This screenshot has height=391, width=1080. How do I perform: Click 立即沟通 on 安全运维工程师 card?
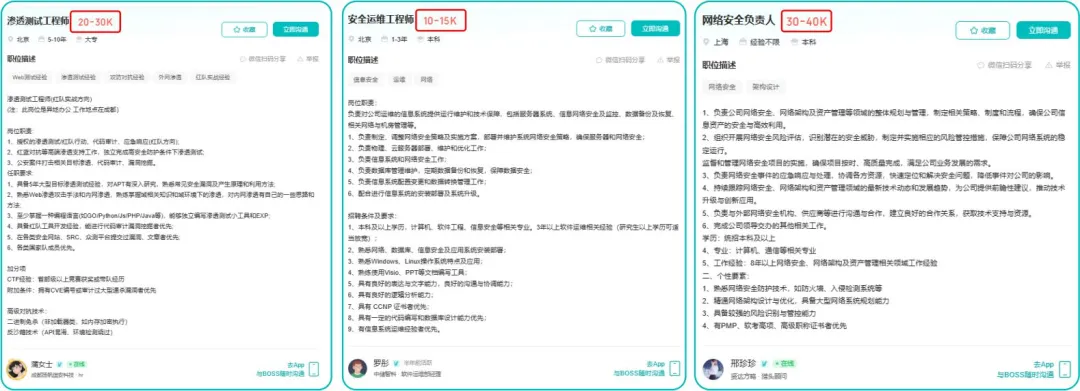(655, 28)
